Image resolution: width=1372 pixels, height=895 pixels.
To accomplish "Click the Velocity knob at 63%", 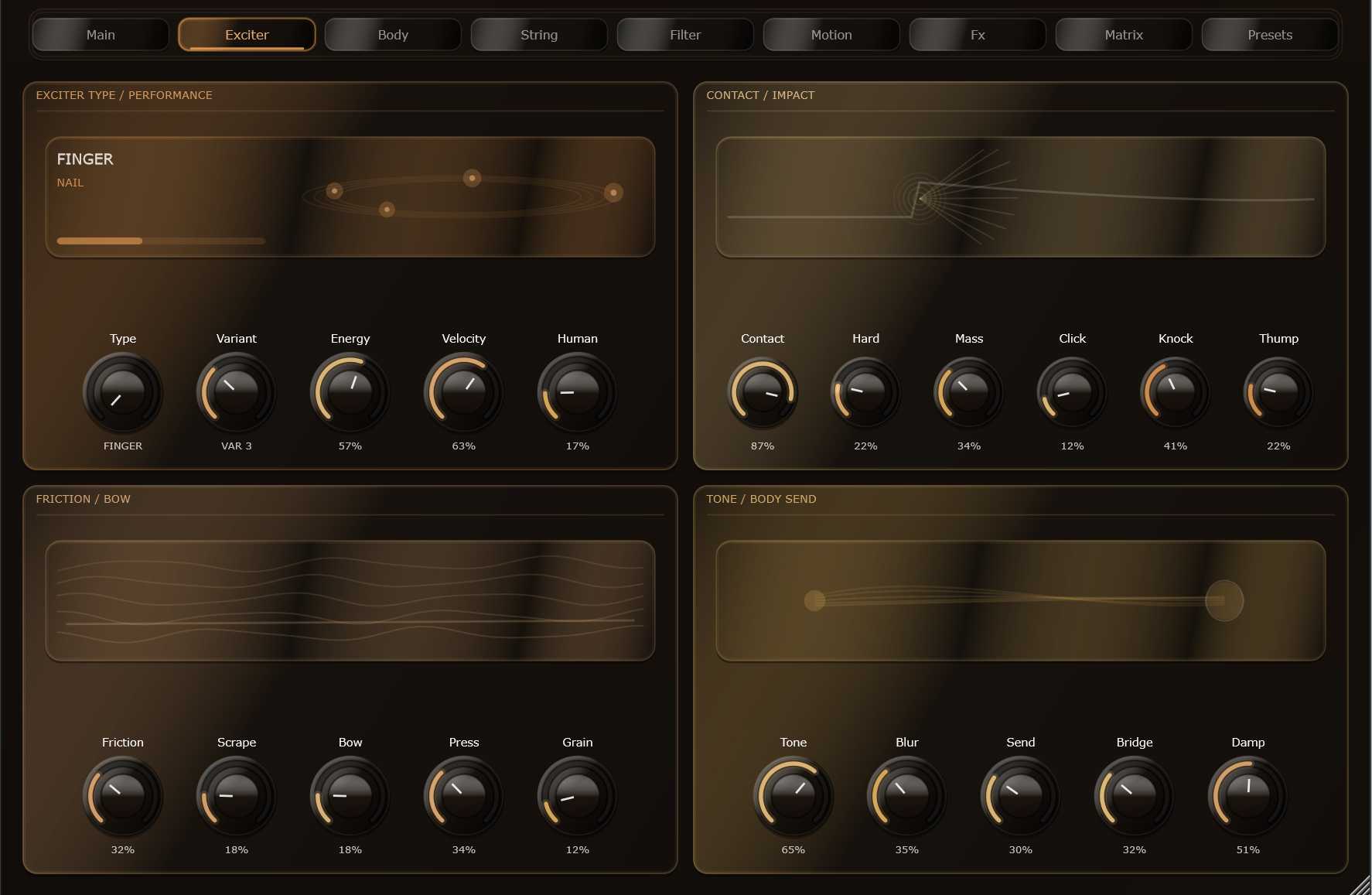I will tap(464, 392).
